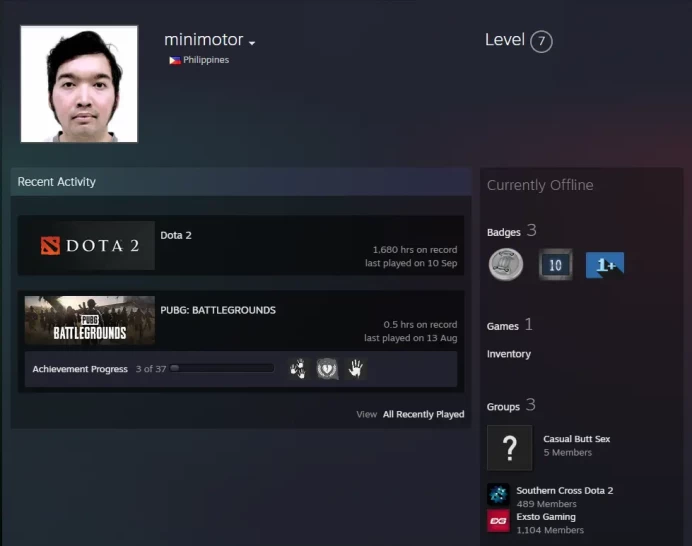The height and width of the screenshot is (546, 692).
Task: Click the Currently Offline status text
Action: (540, 185)
